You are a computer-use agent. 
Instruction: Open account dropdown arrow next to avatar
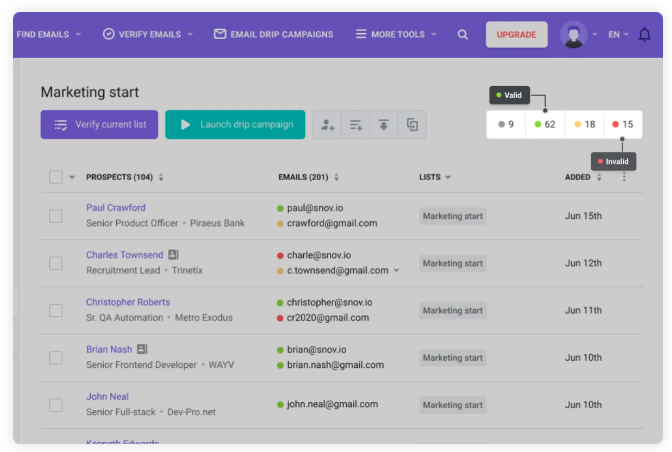pos(595,34)
